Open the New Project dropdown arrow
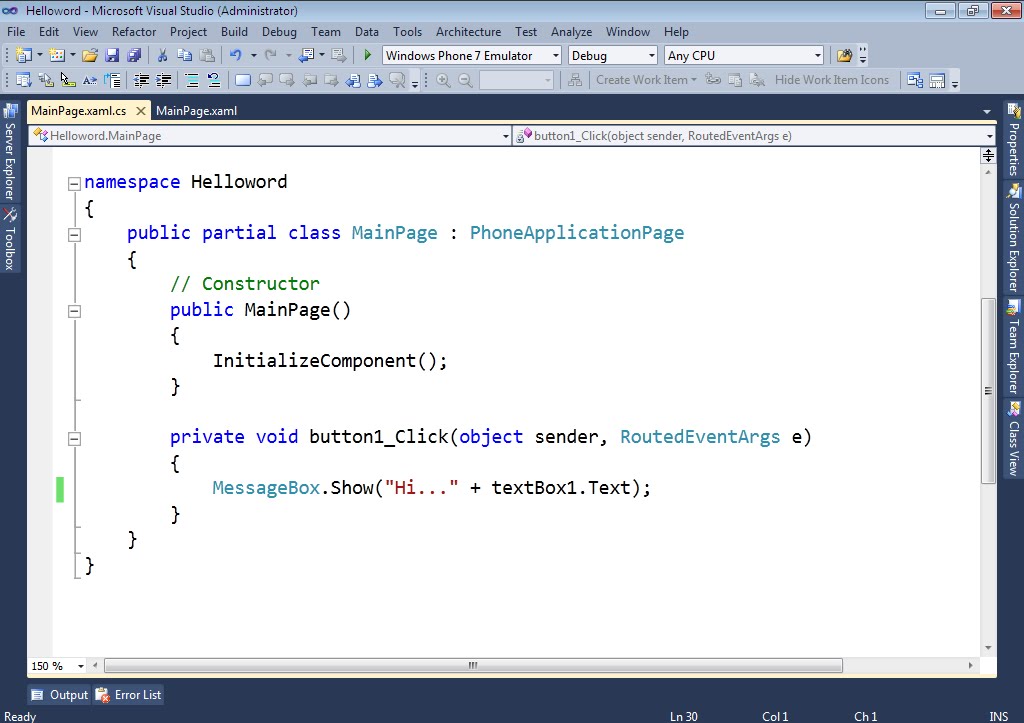1024x723 pixels. click(x=40, y=56)
